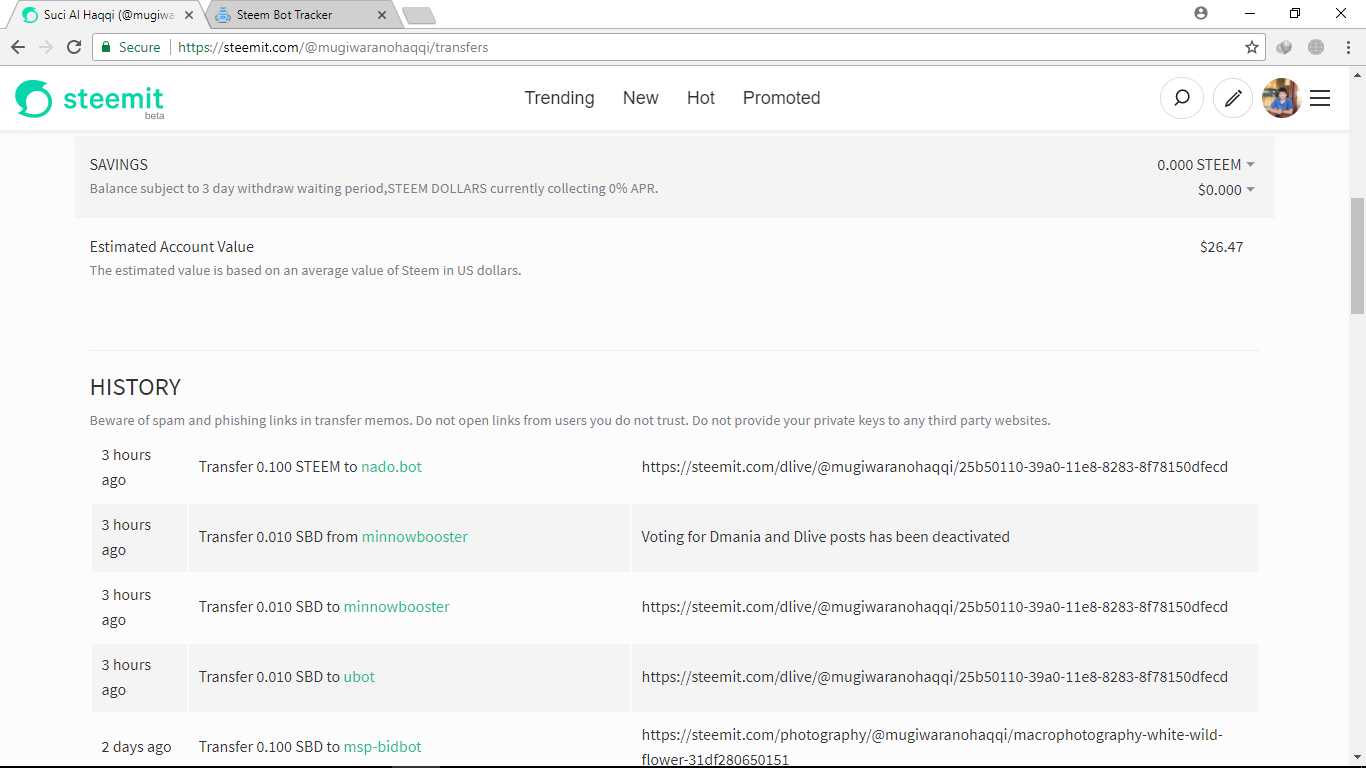This screenshot has height=768, width=1366.
Task: Go back using the browser back arrow
Action: point(17,47)
